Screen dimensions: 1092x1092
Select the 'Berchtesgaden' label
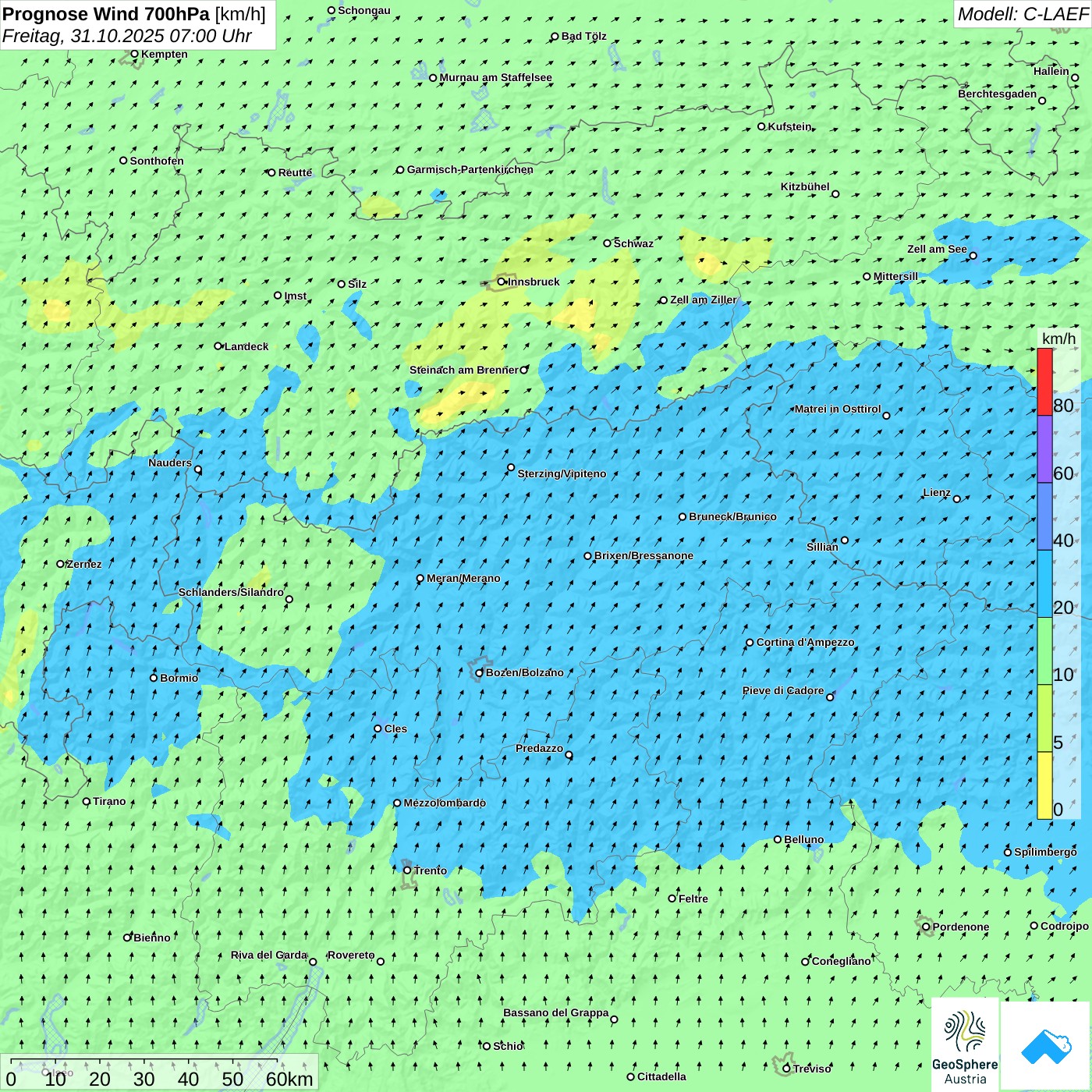pos(998,94)
